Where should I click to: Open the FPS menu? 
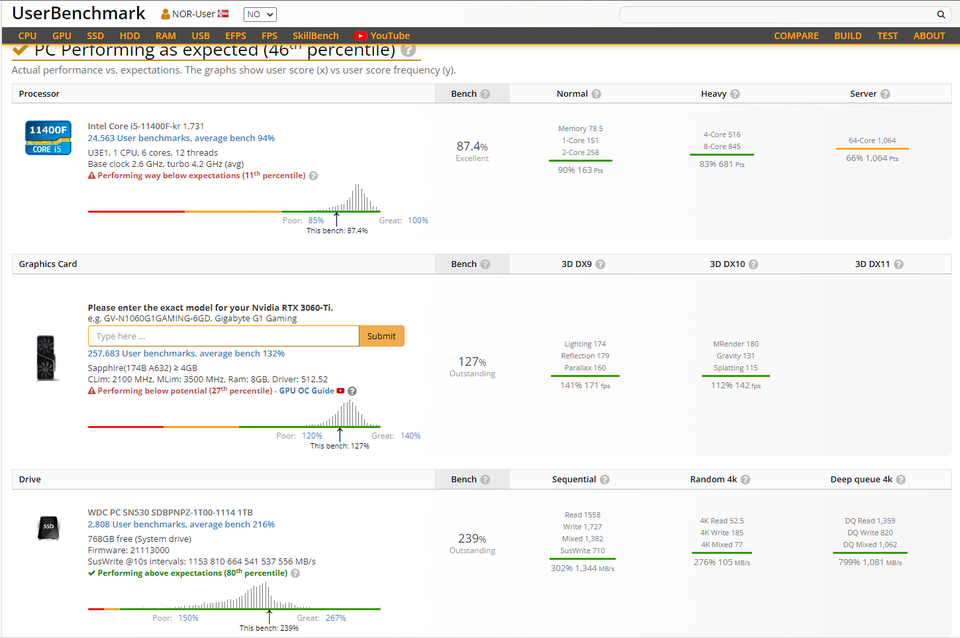[269, 36]
